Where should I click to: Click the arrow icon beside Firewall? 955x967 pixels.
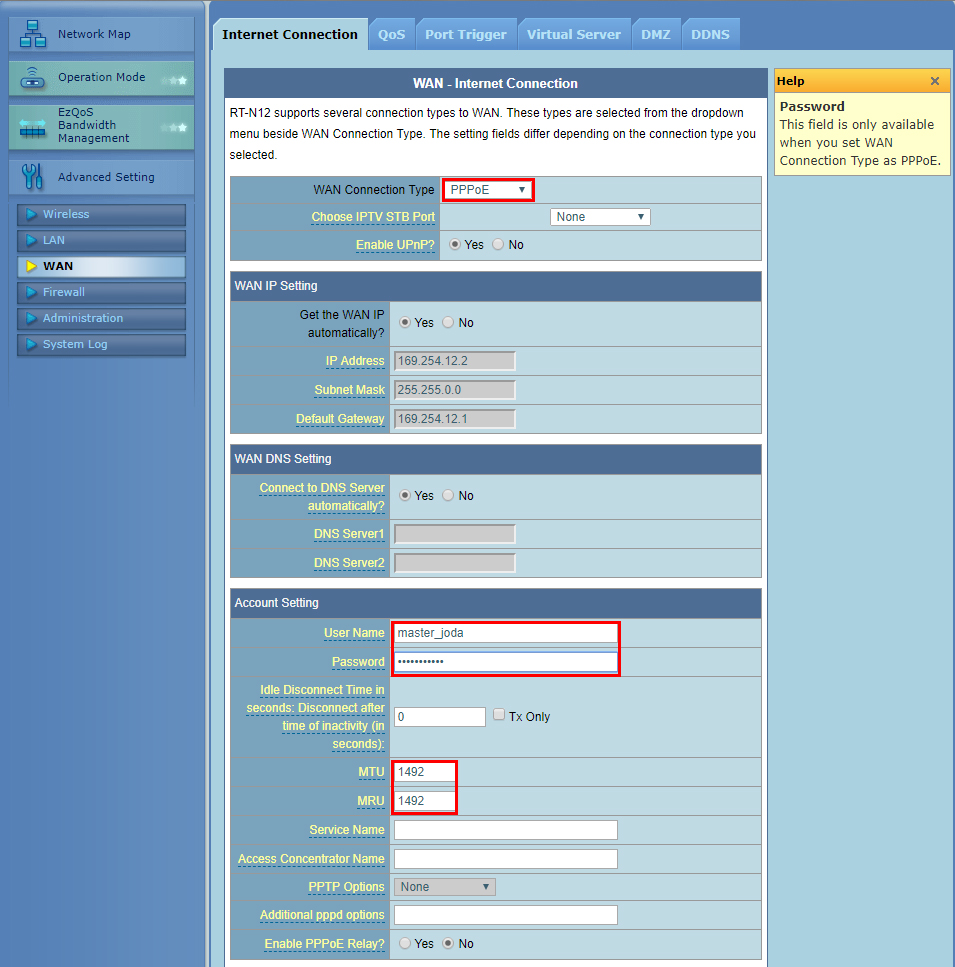[x=31, y=292]
